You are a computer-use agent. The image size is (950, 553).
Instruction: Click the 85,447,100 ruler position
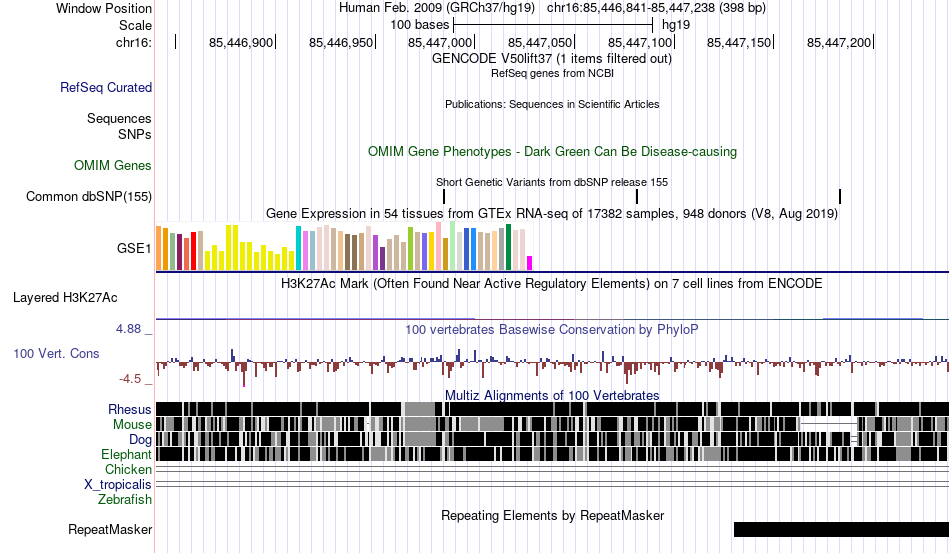tap(640, 42)
